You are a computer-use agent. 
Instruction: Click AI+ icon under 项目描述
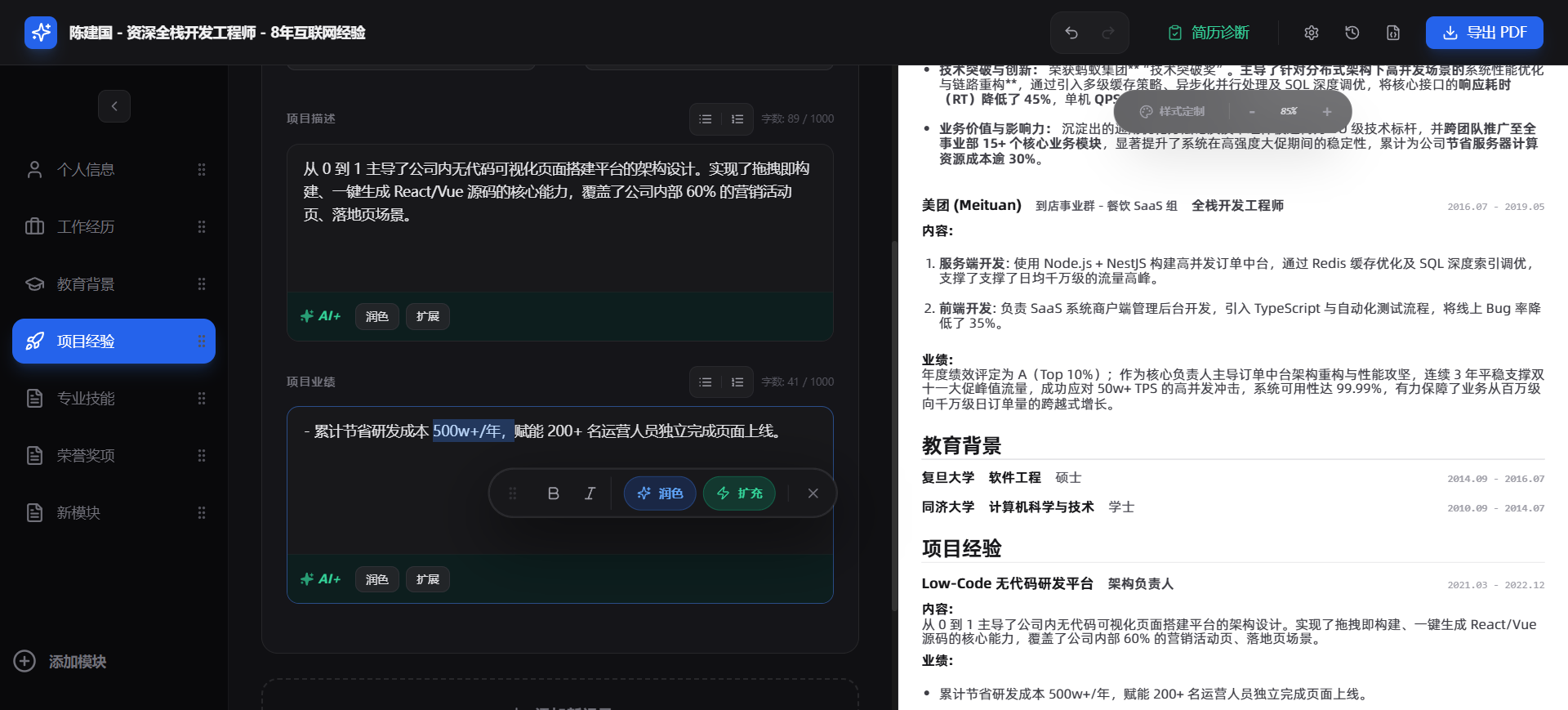[321, 316]
